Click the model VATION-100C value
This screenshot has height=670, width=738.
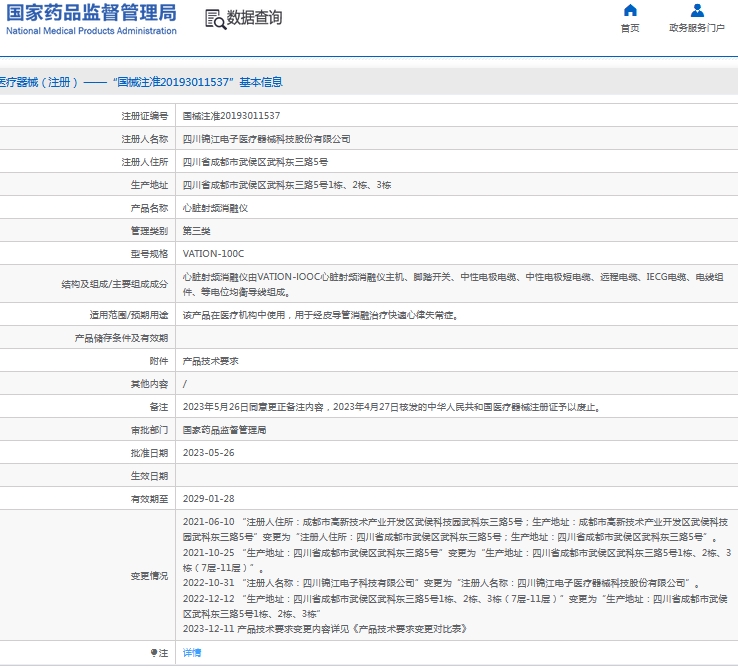(x=213, y=254)
